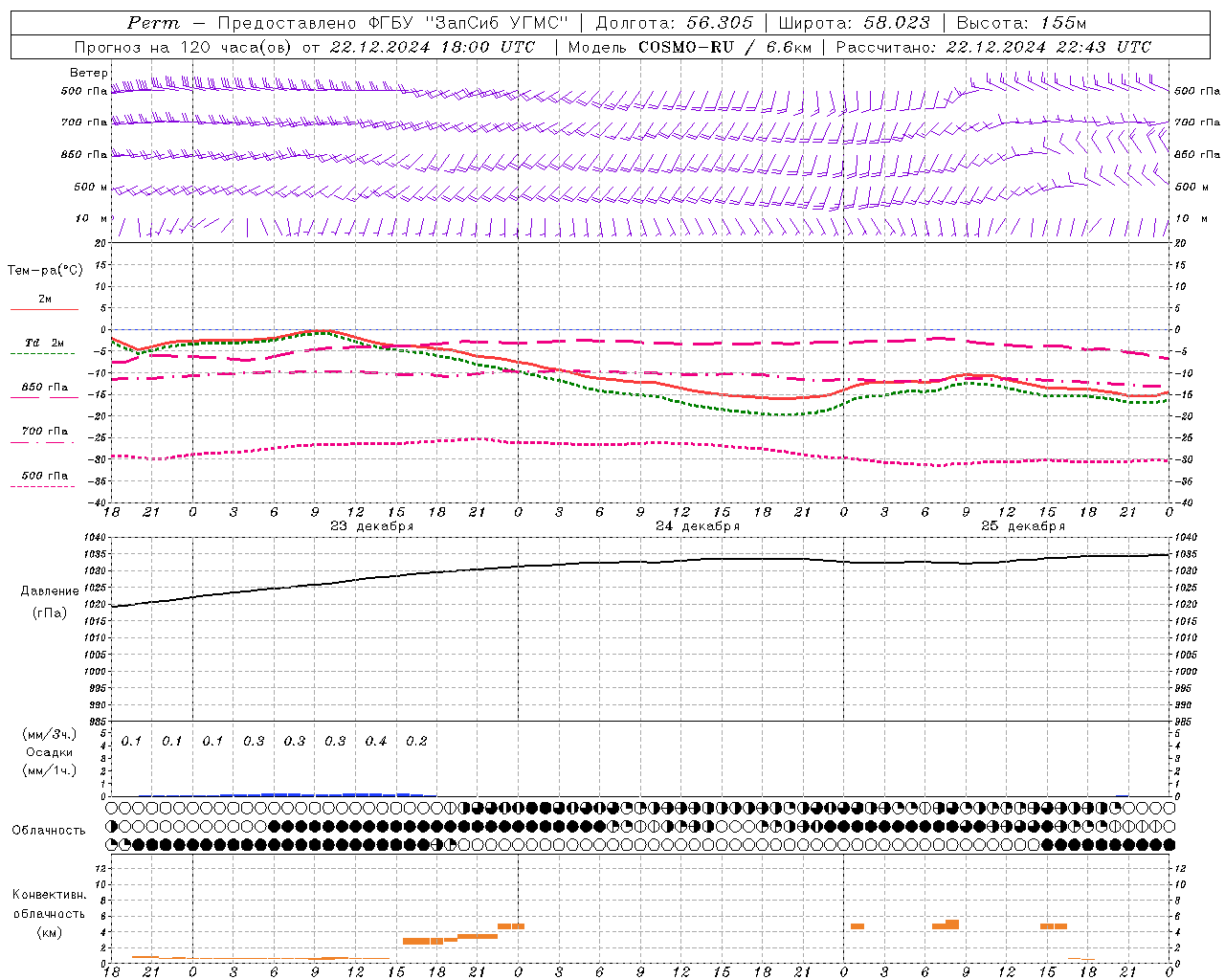
Task: Click the longitude value "Долгота: 56.305"
Action: (675, 23)
